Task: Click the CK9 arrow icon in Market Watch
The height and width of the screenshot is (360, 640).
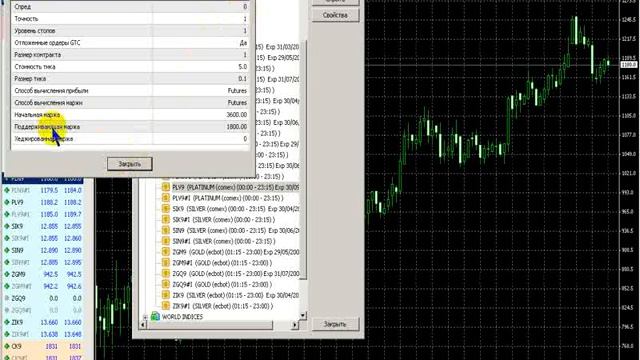Action: 7,347
